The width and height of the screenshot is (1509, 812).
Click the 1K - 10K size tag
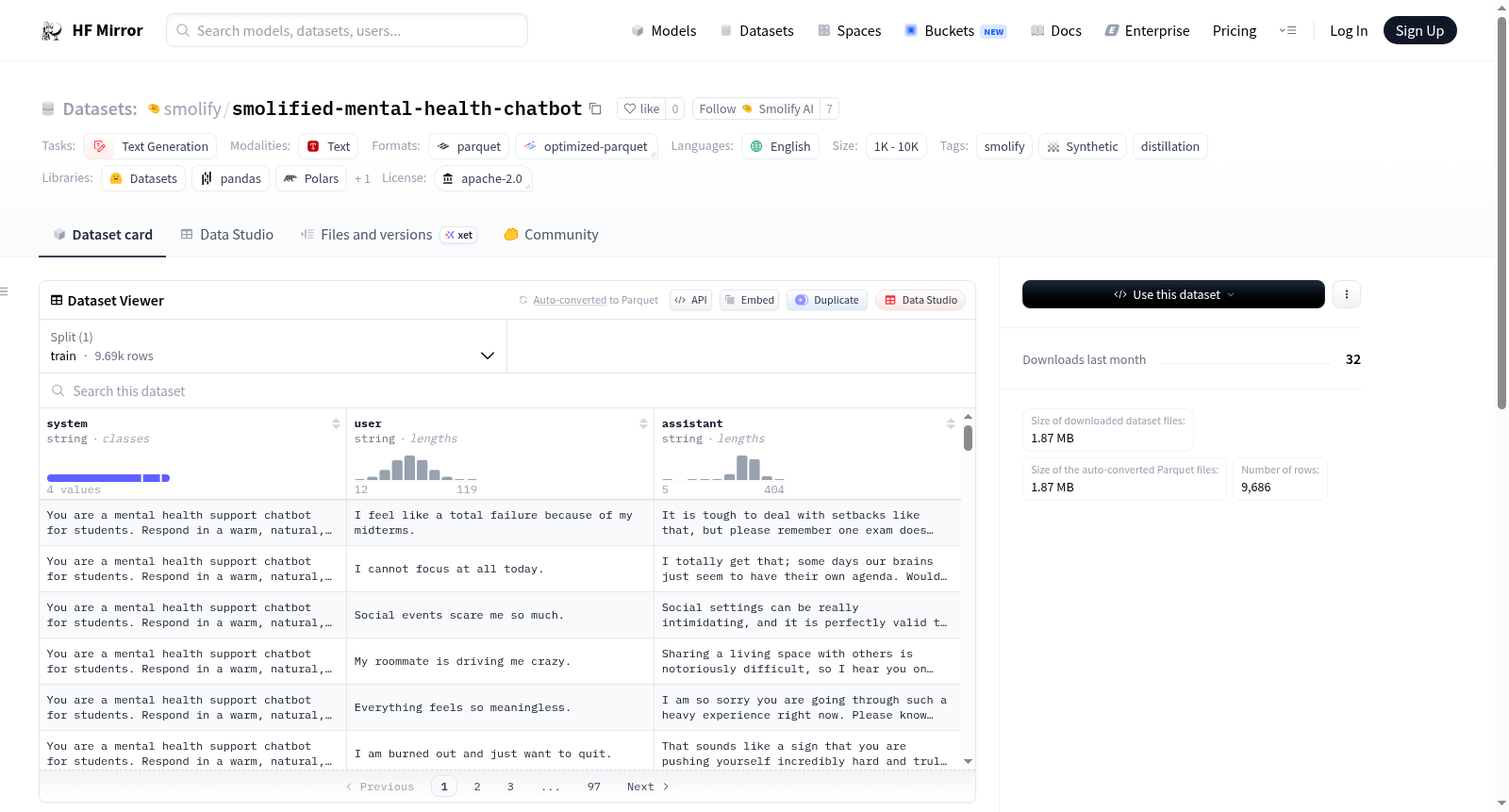pos(896,146)
